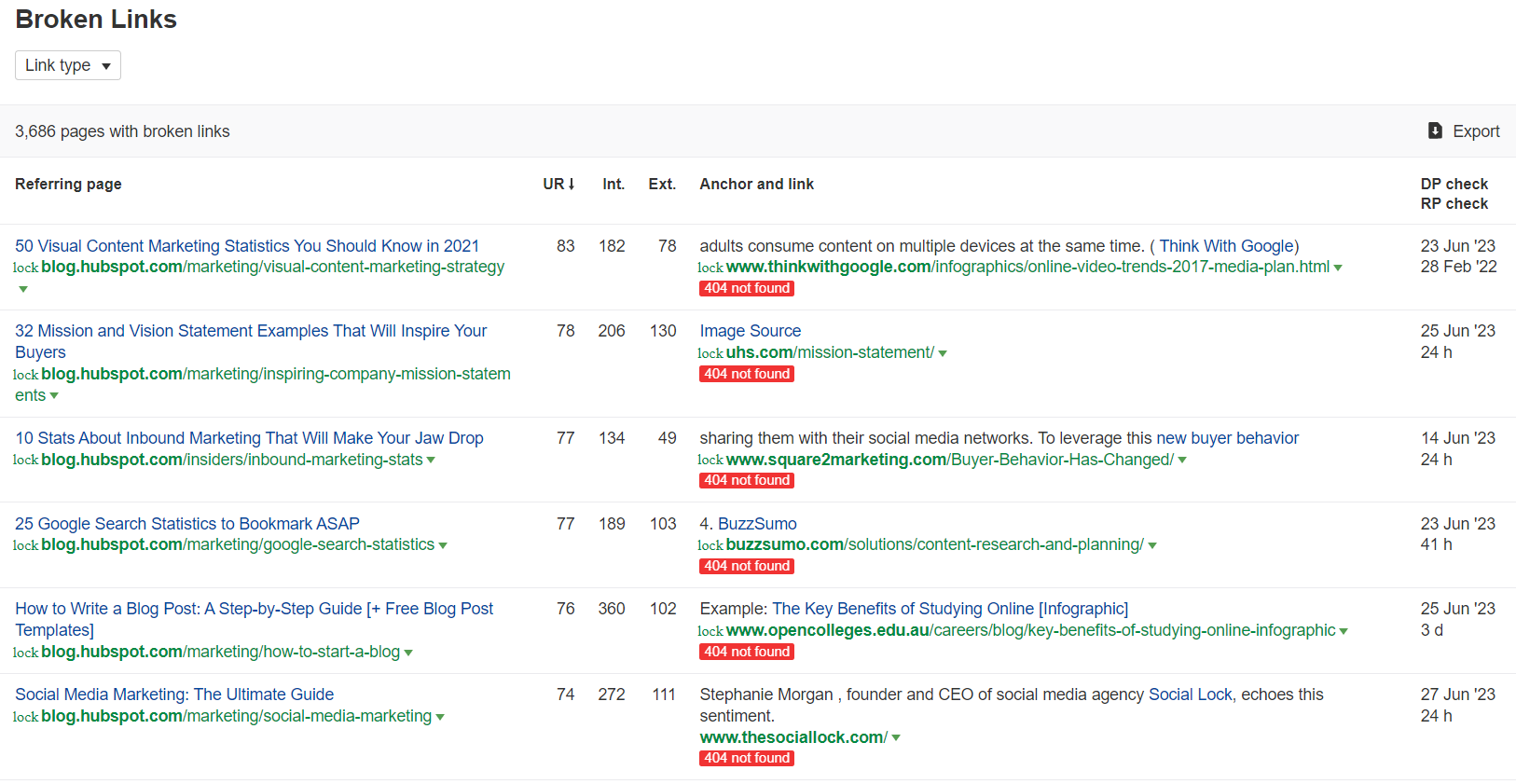Open '25 Google Search Statistics to Bookmark ASAP'
The width and height of the screenshot is (1516, 784).
pos(186,524)
